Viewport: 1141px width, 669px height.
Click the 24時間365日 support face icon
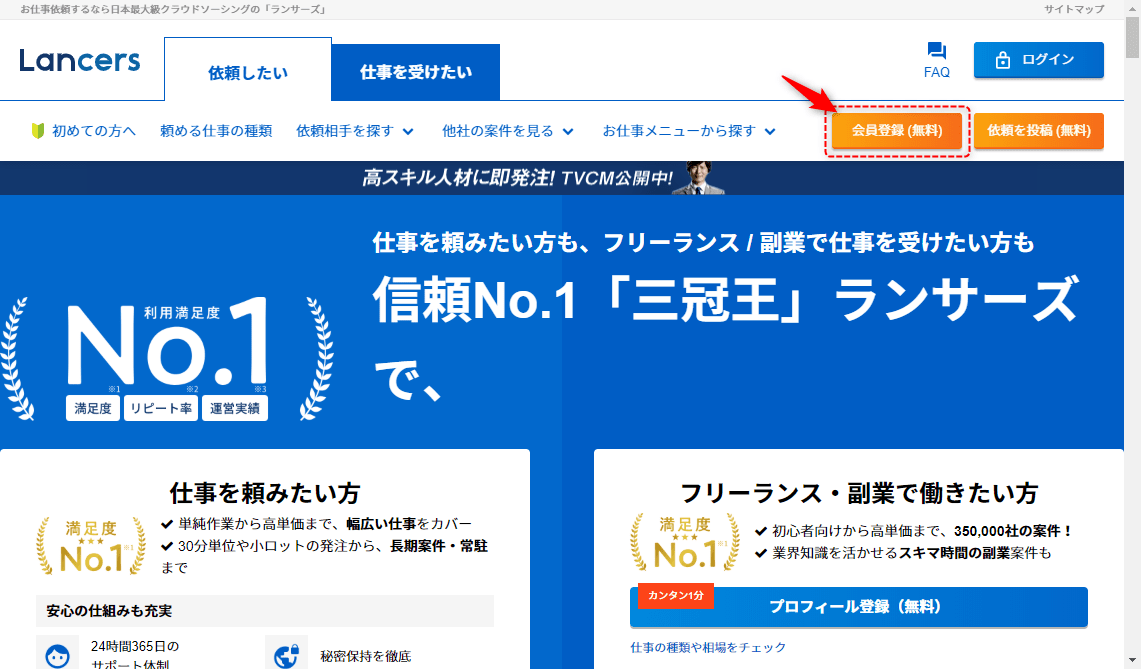pyautogui.click(x=57, y=655)
